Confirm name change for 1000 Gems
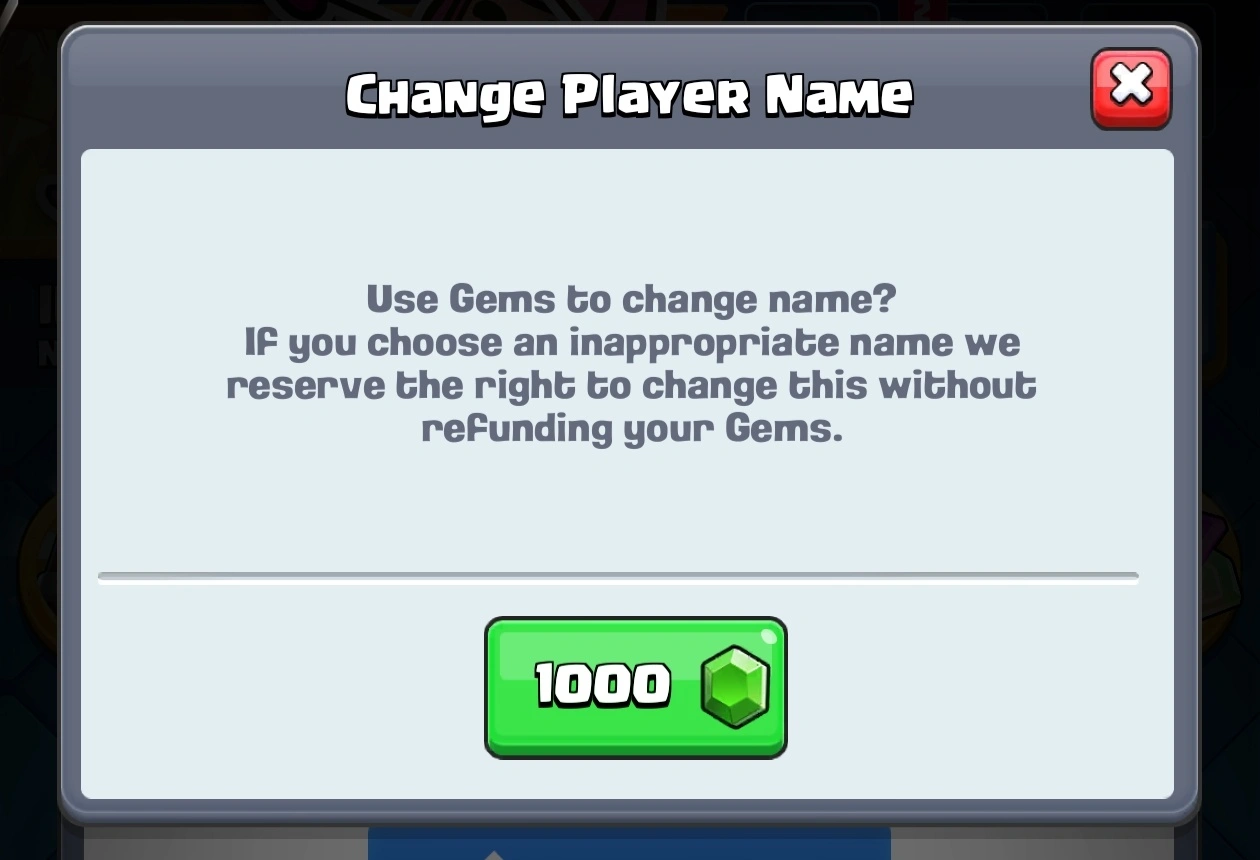The height and width of the screenshot is (860, 1260). [636, 688]
